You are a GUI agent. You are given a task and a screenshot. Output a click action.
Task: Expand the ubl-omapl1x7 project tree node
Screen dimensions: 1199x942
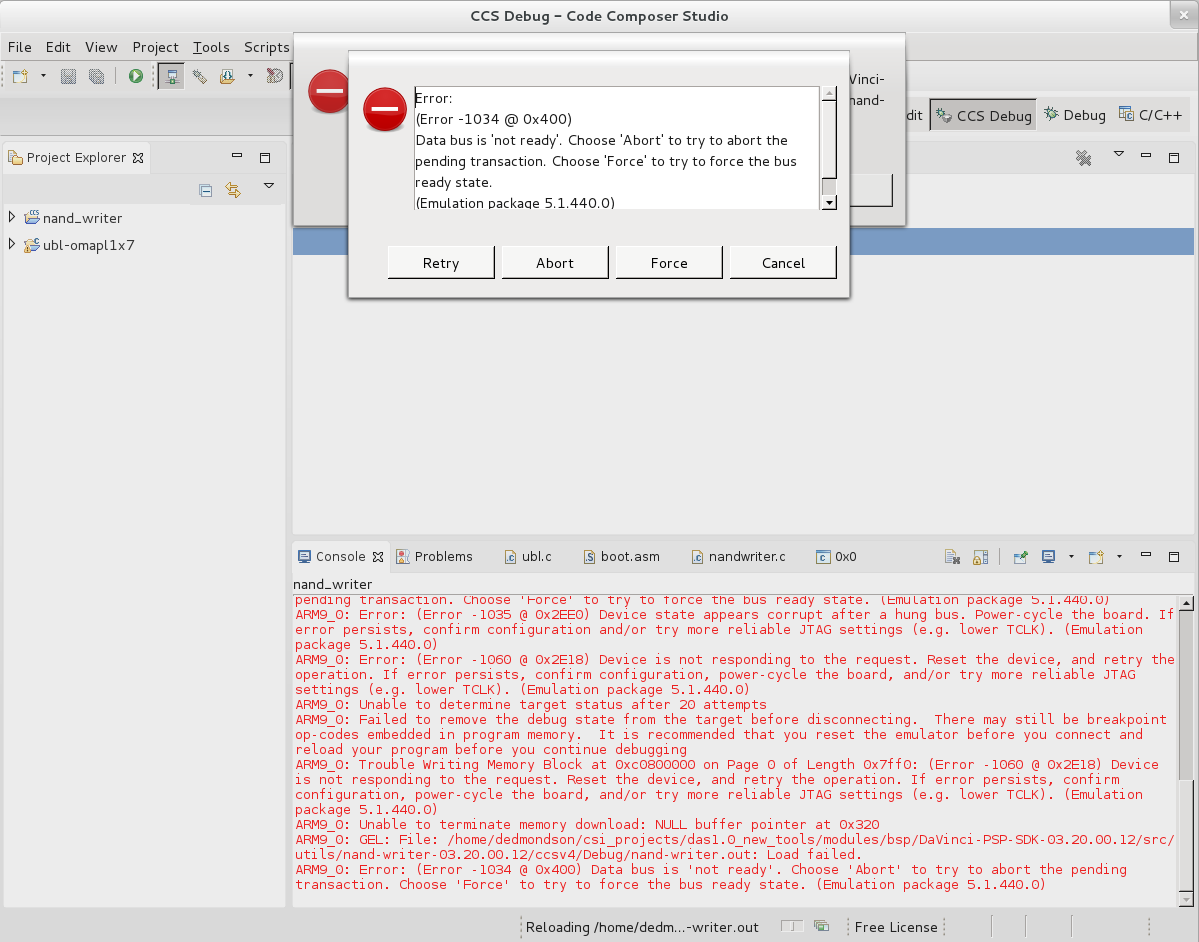tap(11, 245)
